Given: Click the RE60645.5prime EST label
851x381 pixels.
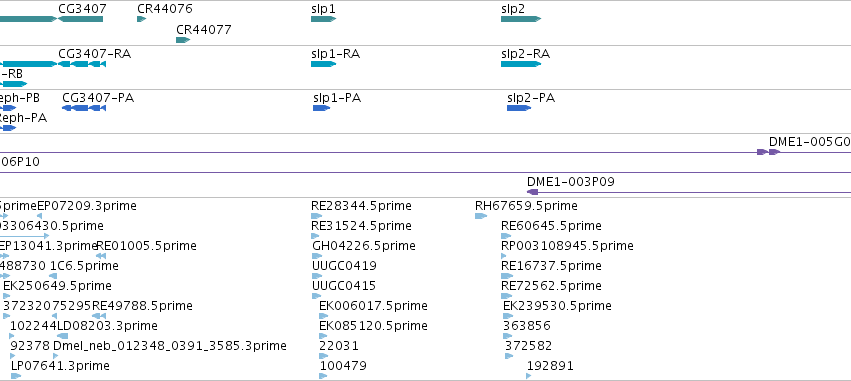Looking at the screenshot, I should pos(551,226).
